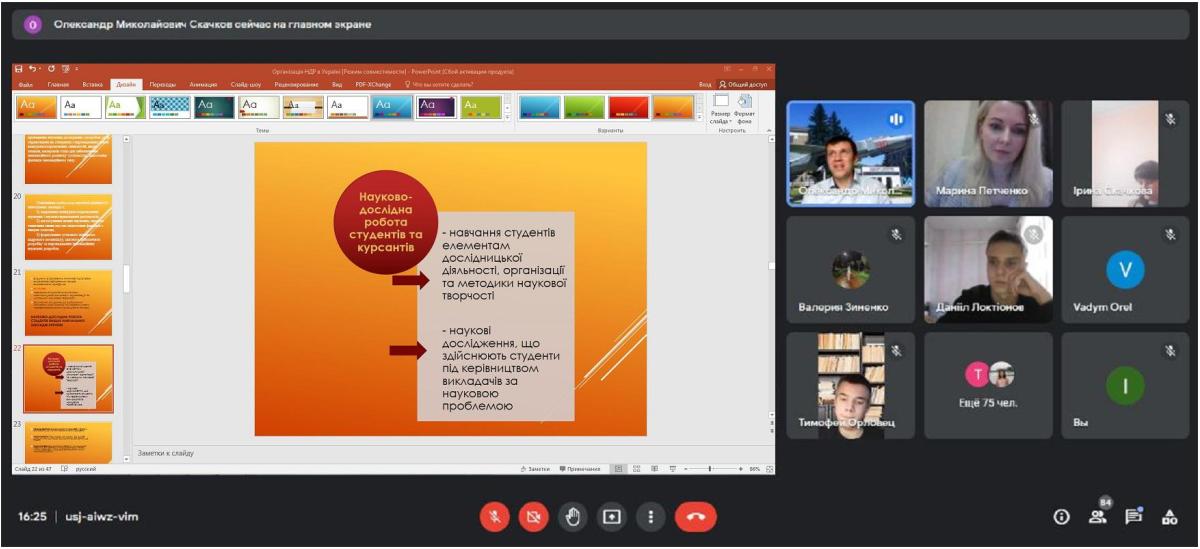Open the meeting details info icon
The width and height of the screenshot is (1200, 549).
(1061, 517)
